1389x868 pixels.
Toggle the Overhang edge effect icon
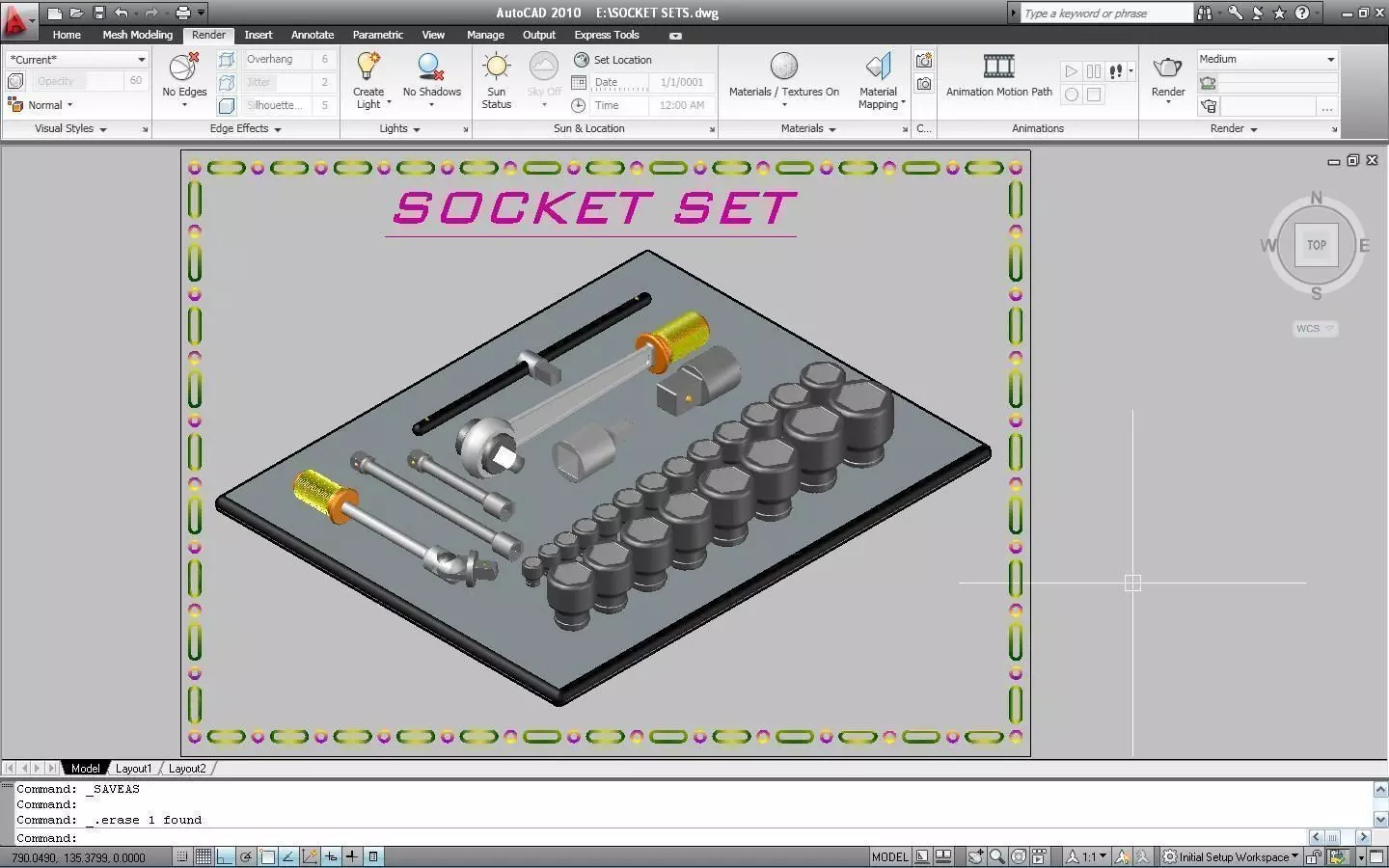[227, 60]
